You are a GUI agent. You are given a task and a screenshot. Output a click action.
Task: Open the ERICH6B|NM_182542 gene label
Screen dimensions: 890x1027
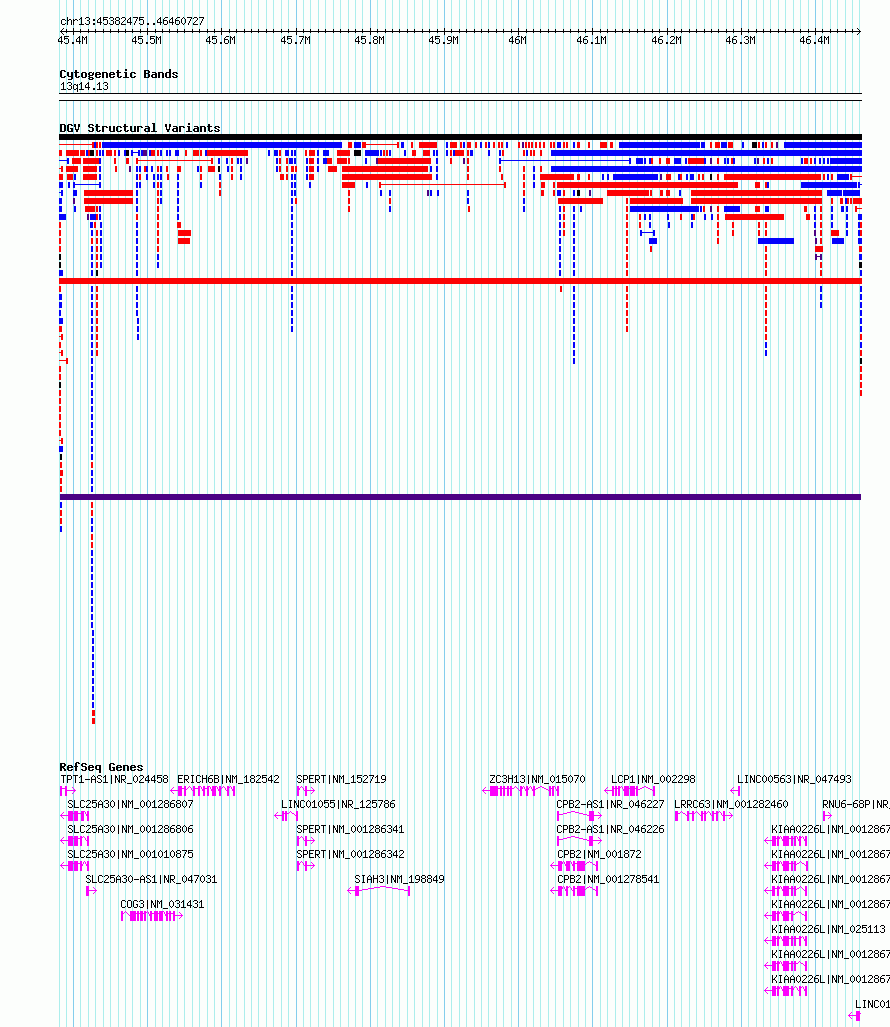[x=229, y=779]
